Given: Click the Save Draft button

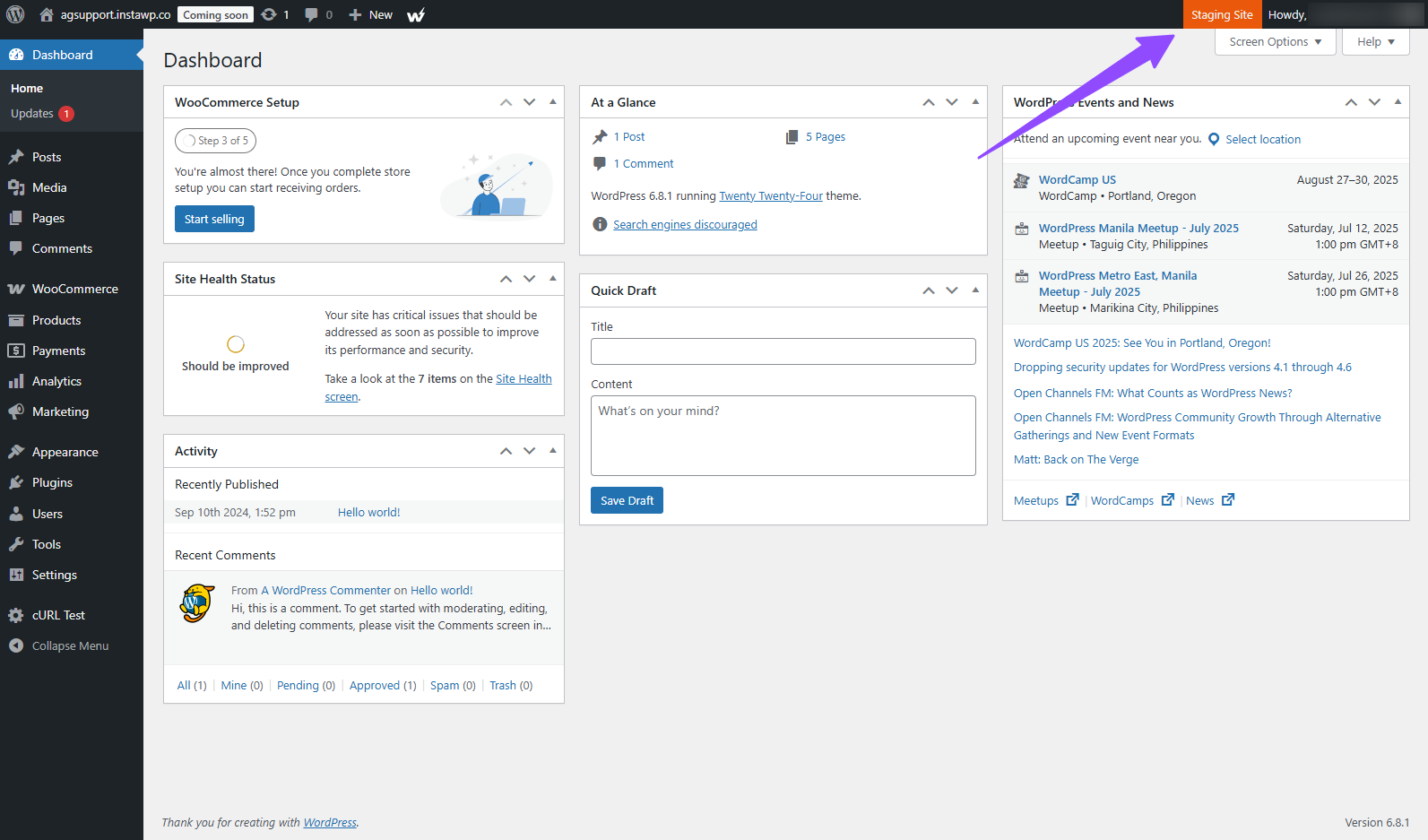Looking at the screenshot, I should [x=627, y=500].
